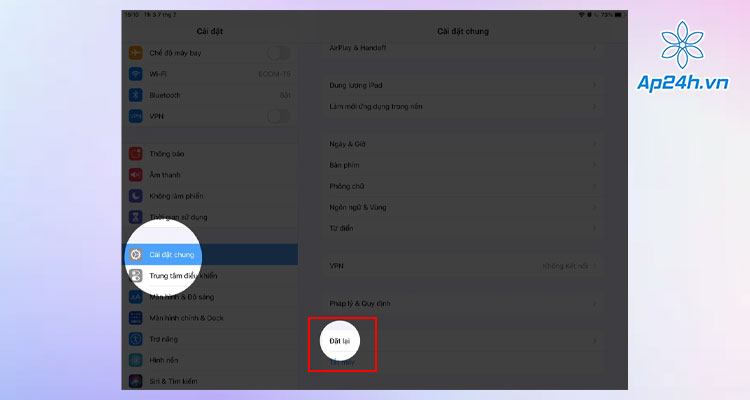Tap the airplane mode icon
Viewport: 750px width, 400px height.
coord(135,53)
